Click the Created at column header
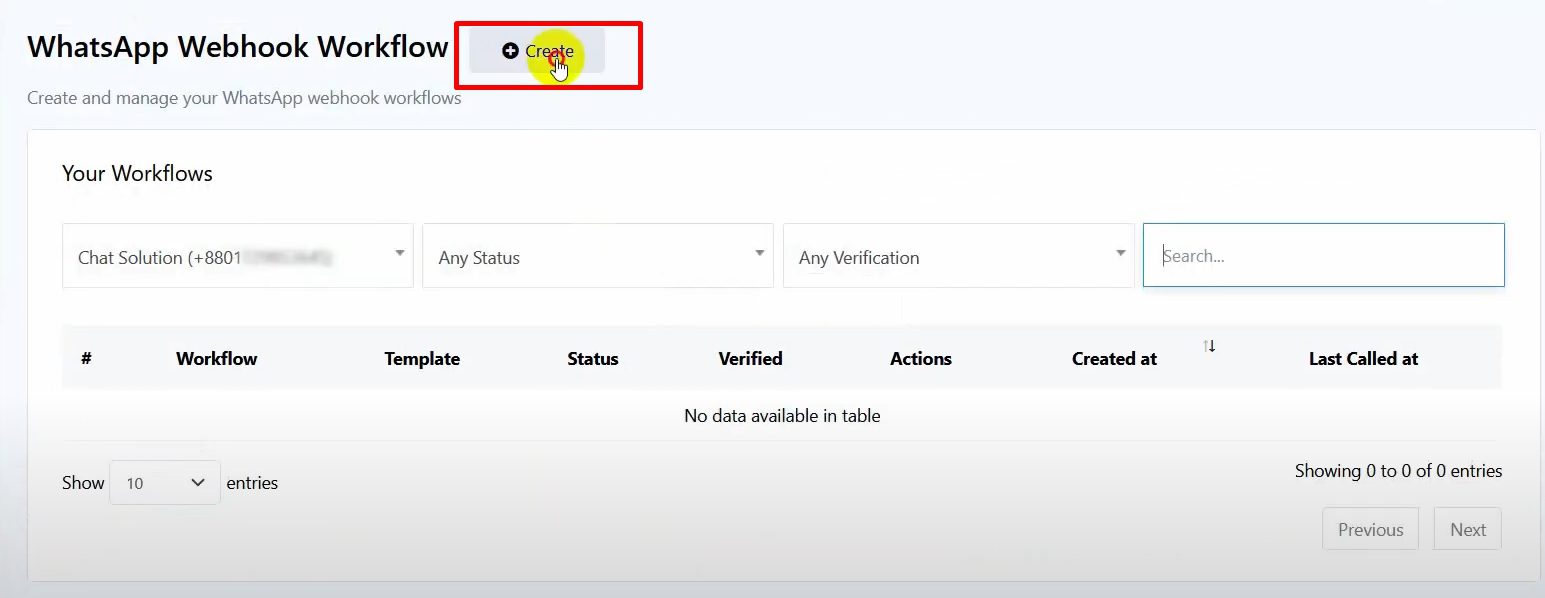The image size is (1545, 598). (1114, 358)
